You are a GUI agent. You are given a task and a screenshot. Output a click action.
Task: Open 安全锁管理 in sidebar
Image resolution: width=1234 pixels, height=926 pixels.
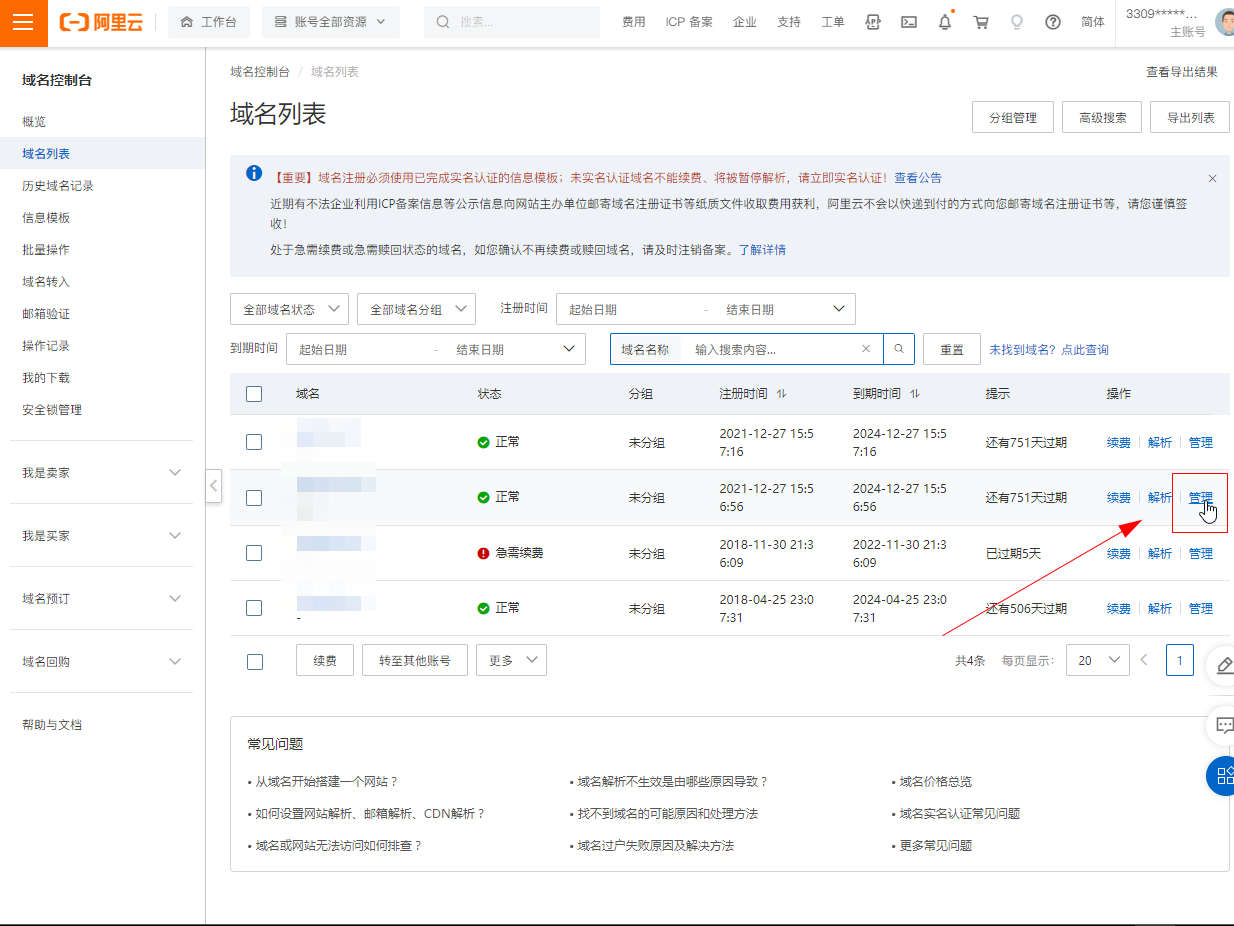pos(52,409)
